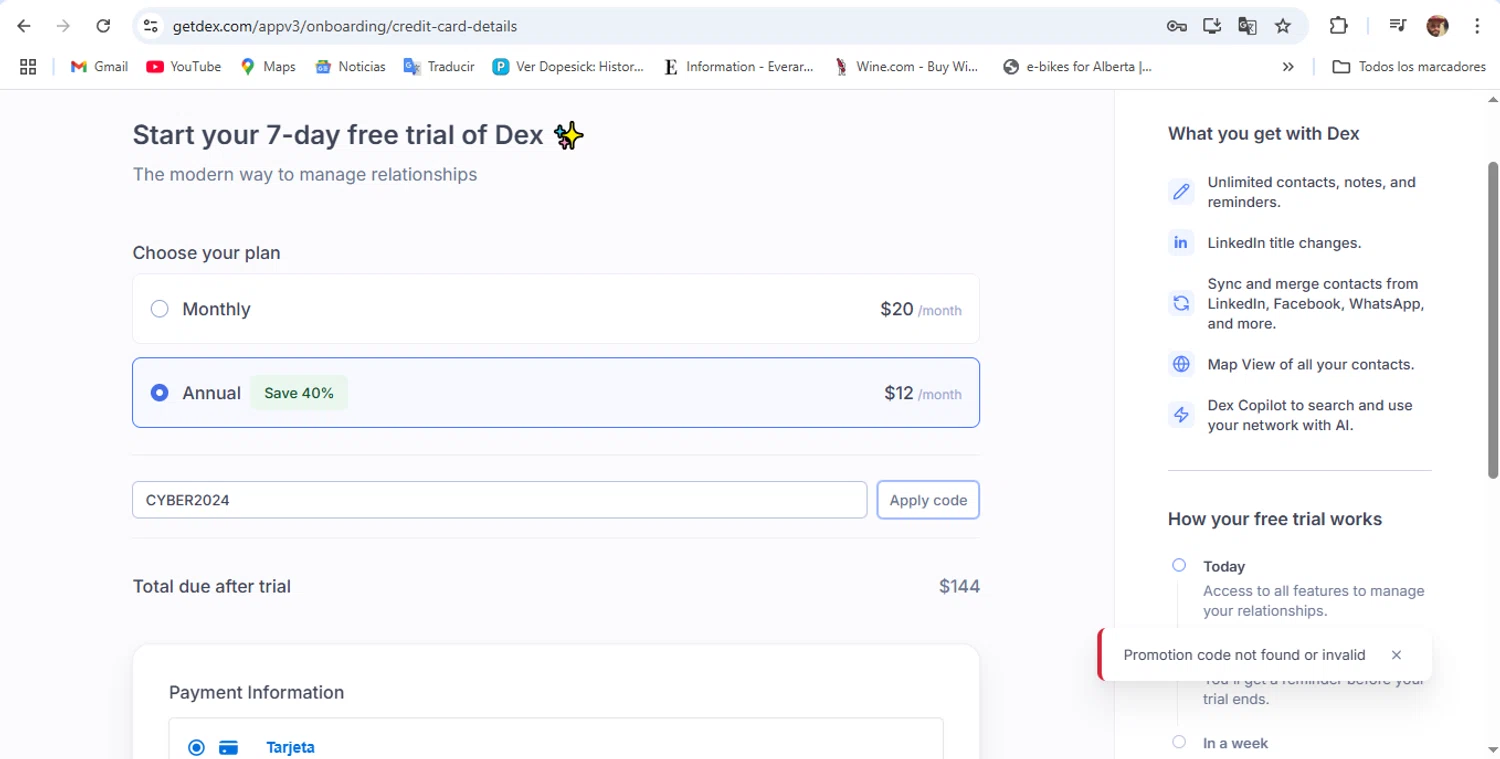Expand the hidden bookmarks chevron
This screenshot has width=1500, height=759.
(1288, 67)
